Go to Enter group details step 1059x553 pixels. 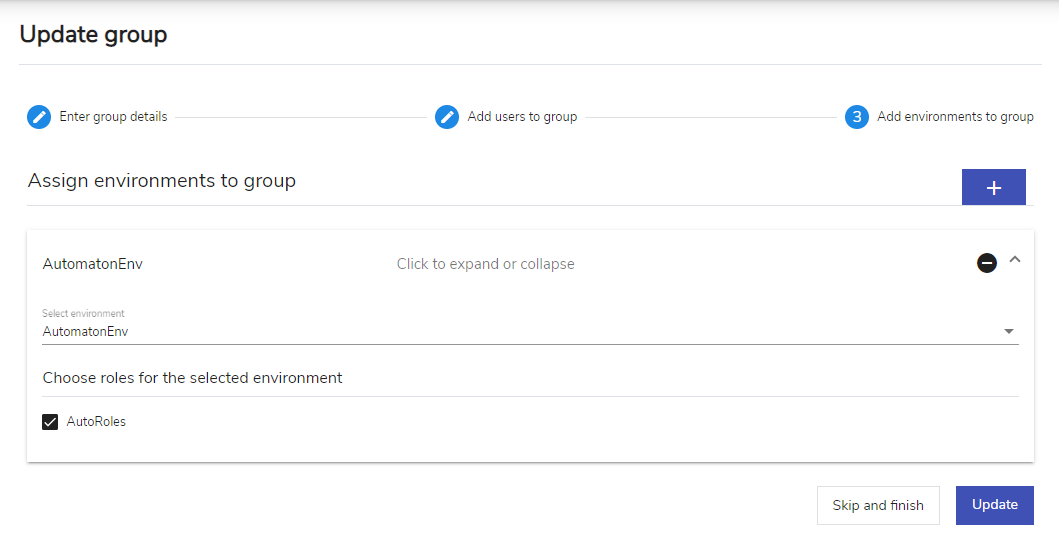coord(113,117)
